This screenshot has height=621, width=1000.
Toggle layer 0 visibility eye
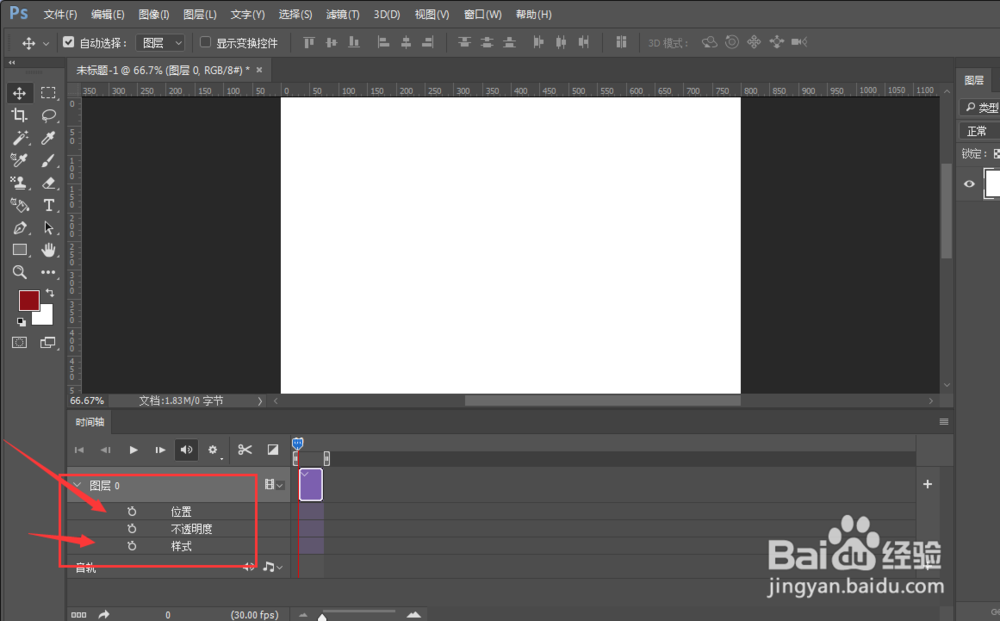[x=969, y=184]
